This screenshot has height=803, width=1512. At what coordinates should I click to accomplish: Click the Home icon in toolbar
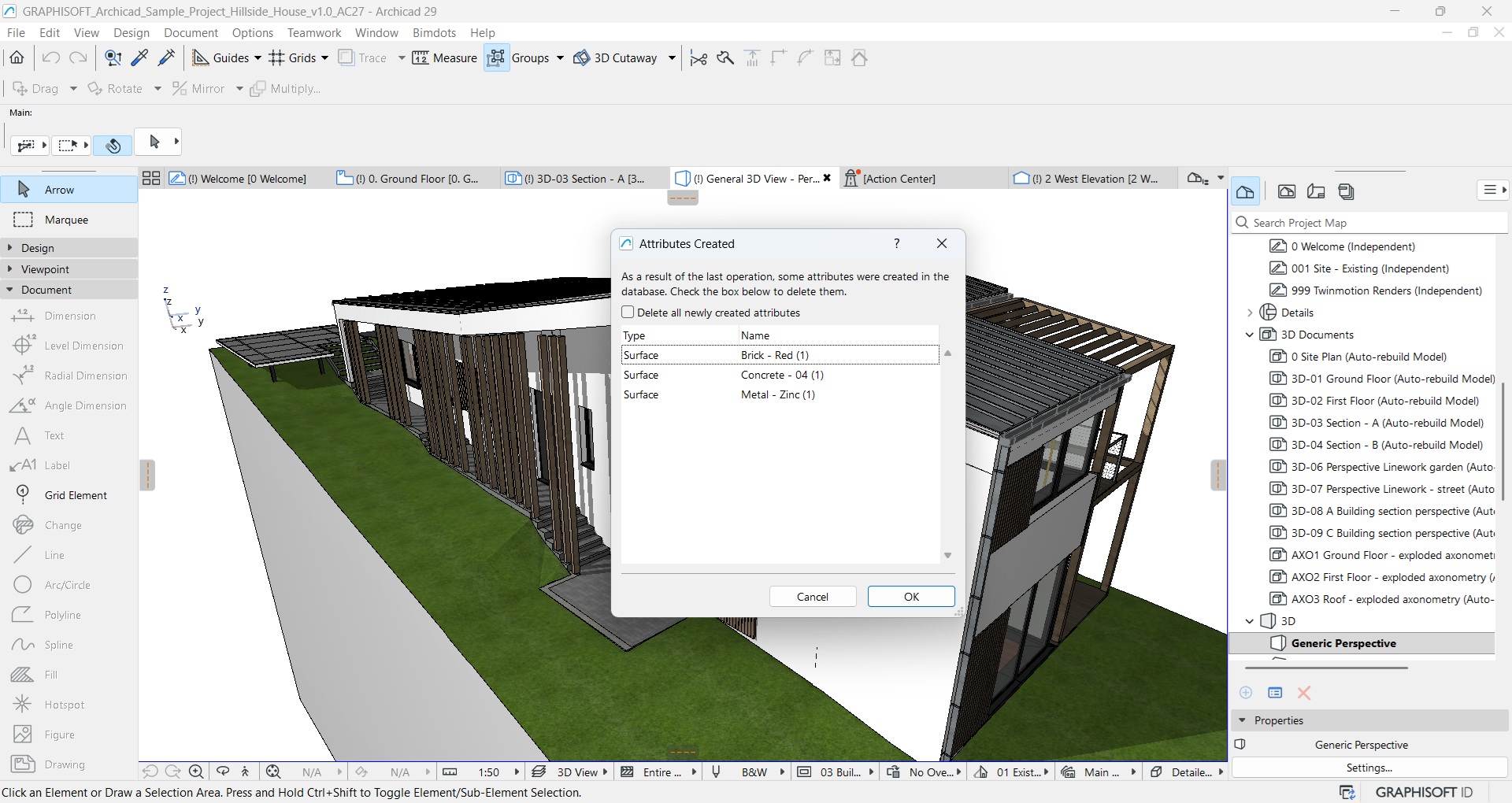click(17, 58)
